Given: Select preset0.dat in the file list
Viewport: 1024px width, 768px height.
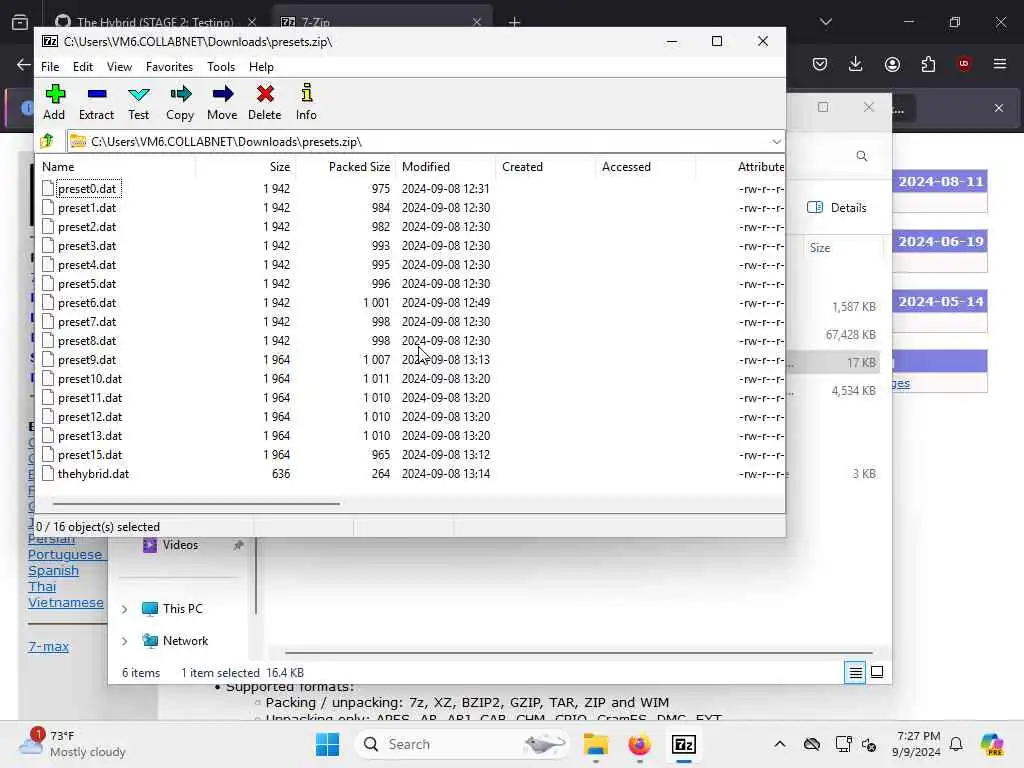Looking at the screenshot, I should 87,189.
